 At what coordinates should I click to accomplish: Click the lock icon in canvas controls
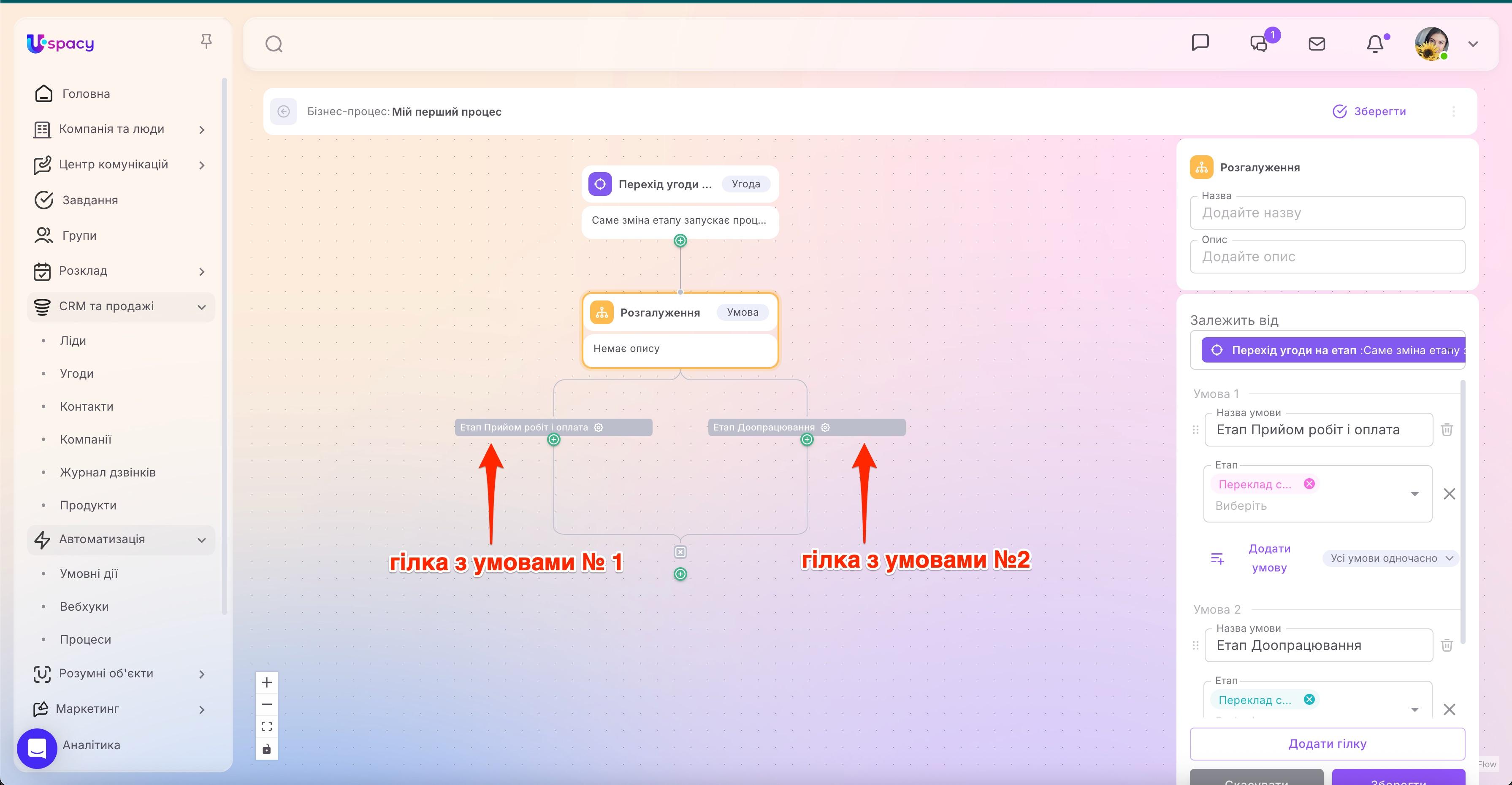[x=266, y=749]
